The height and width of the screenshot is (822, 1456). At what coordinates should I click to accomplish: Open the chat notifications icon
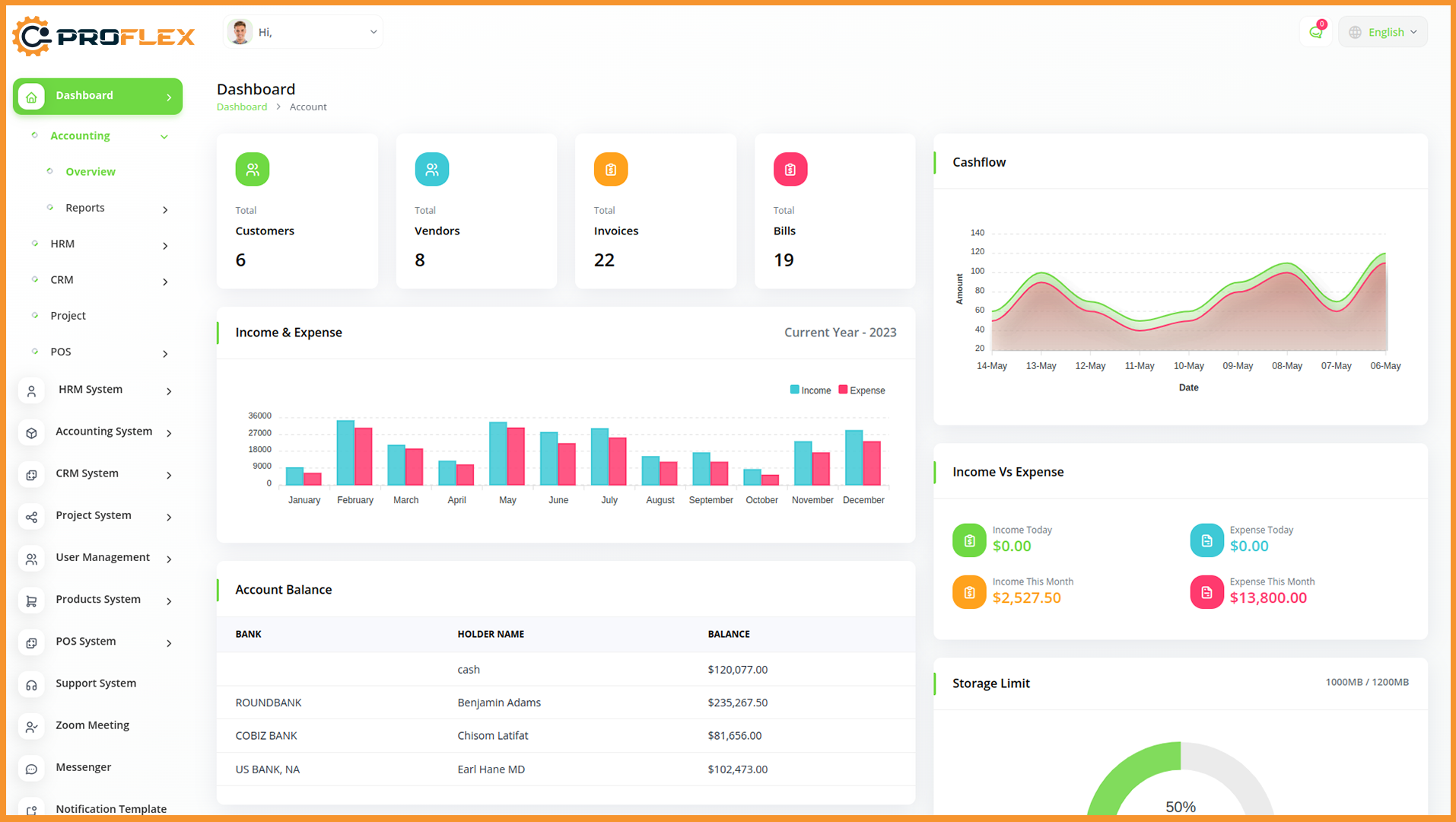(1316, 32)
